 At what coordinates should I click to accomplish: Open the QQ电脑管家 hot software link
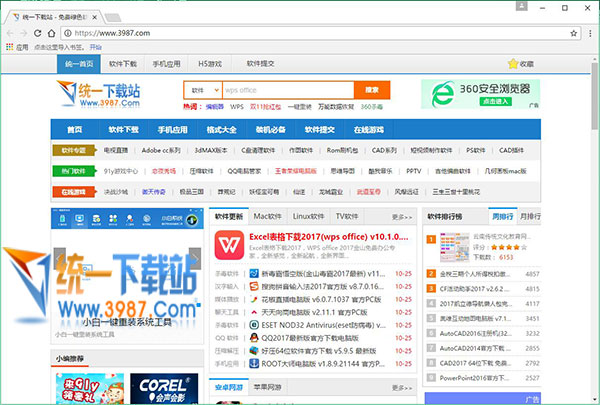tap(244, 171)
